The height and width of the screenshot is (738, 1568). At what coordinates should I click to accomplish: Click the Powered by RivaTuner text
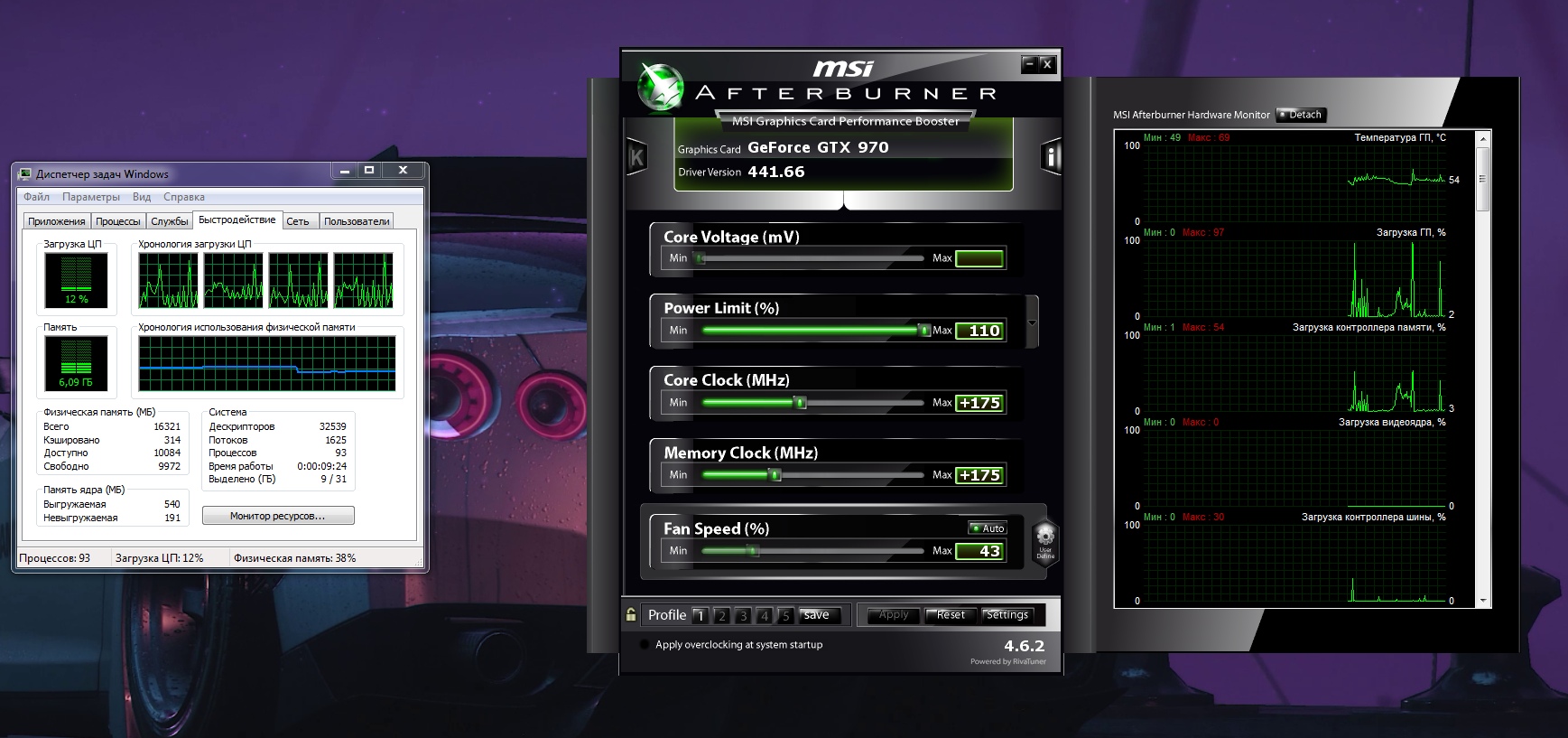[x=1008, y=662]
